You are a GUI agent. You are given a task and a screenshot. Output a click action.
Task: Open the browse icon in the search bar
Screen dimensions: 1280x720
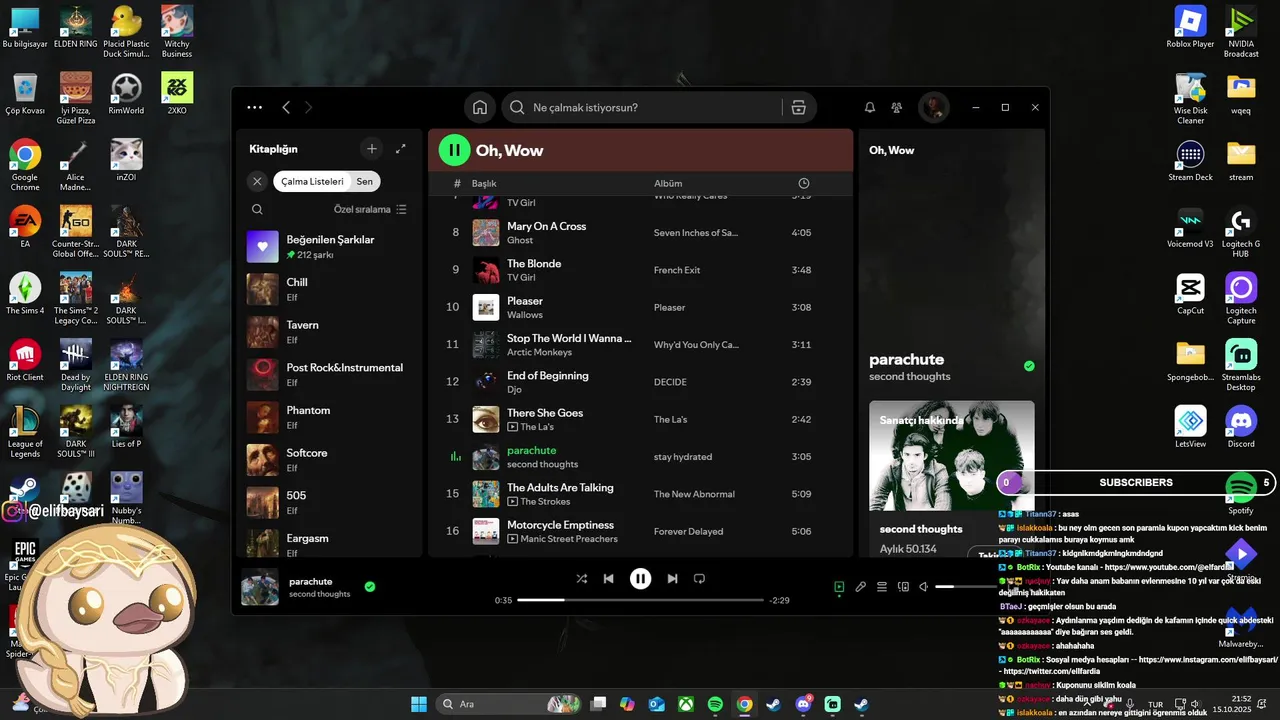pyautogui.click(x=798, y=108)
